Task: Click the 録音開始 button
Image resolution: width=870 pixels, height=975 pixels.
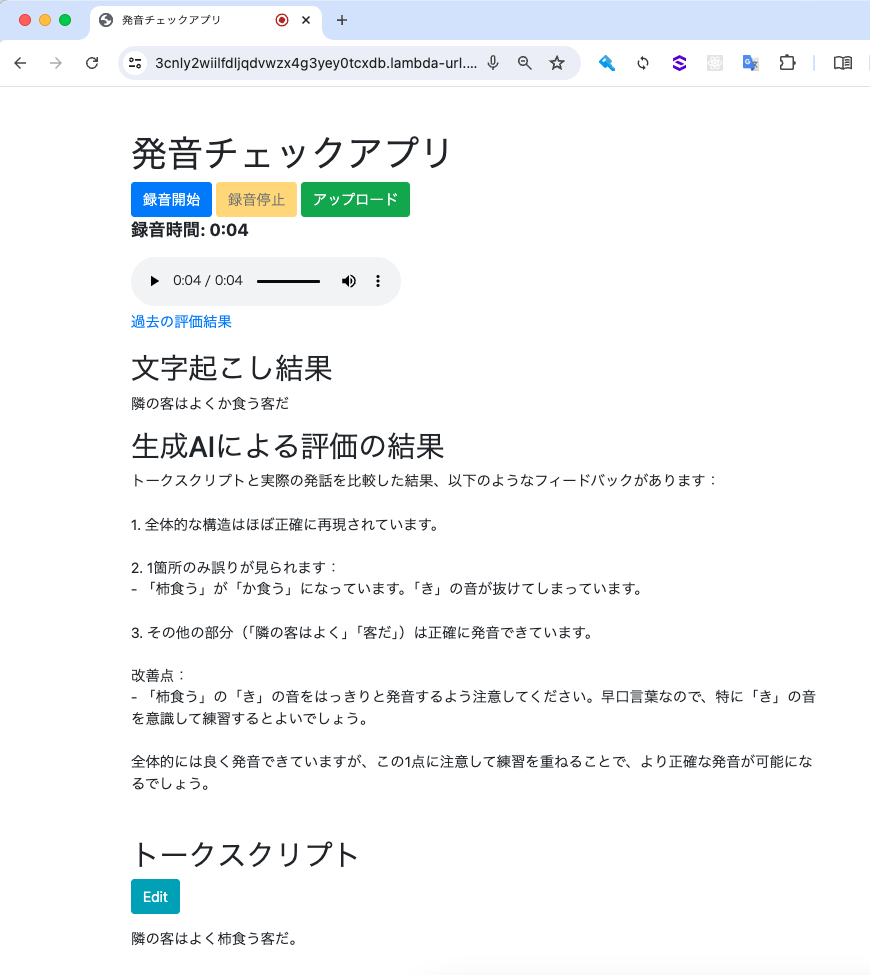Action: [172, 200]
